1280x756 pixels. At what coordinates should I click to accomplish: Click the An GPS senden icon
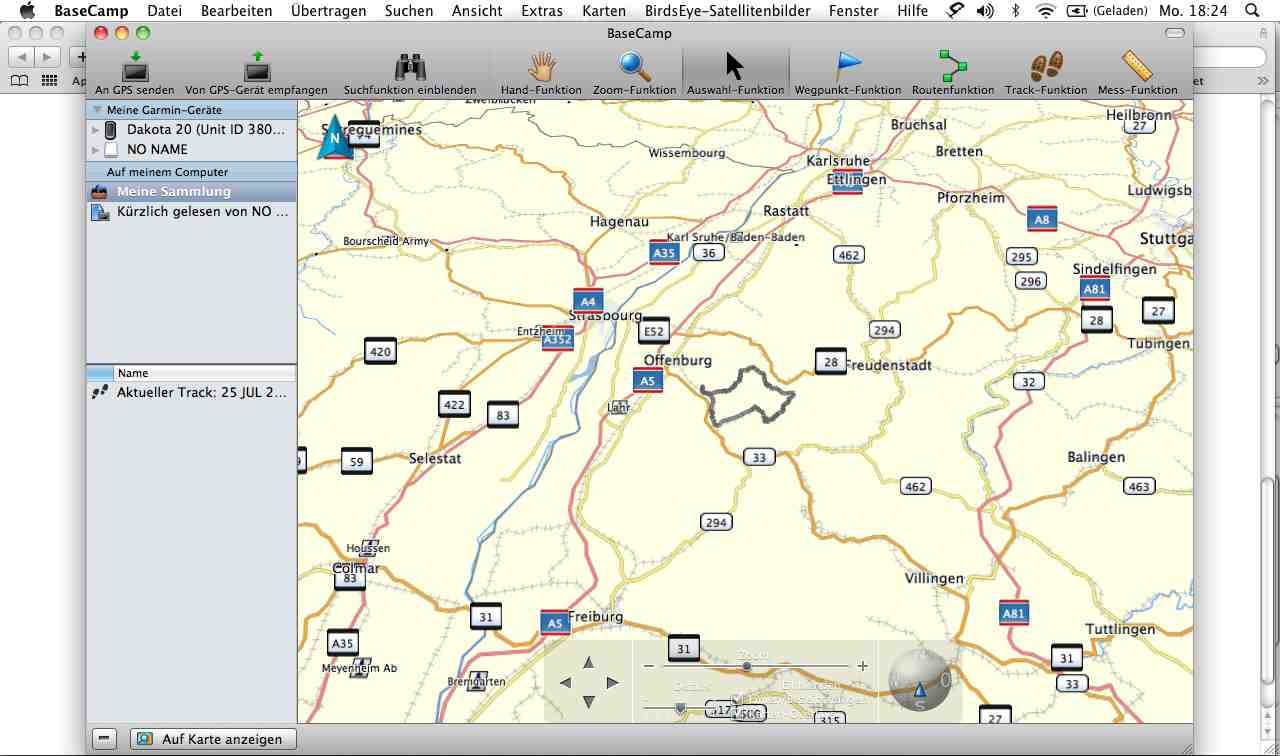135,69
